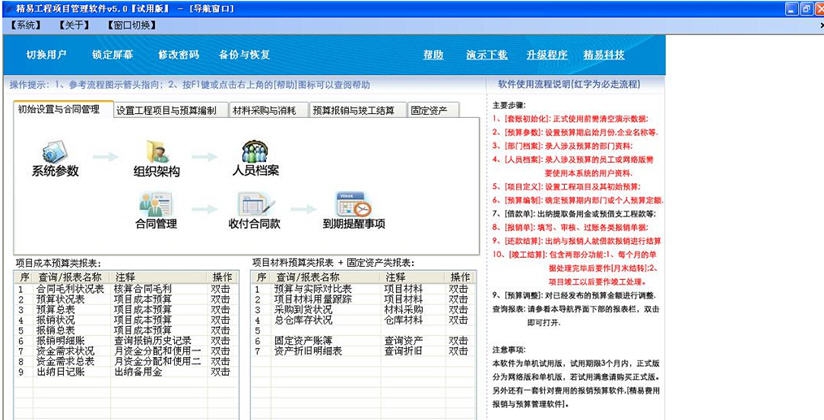The height and width of the screenshot is (420, 824).
Task: Select 采购到货状况 report row
Action: click(x=364, y=309)
